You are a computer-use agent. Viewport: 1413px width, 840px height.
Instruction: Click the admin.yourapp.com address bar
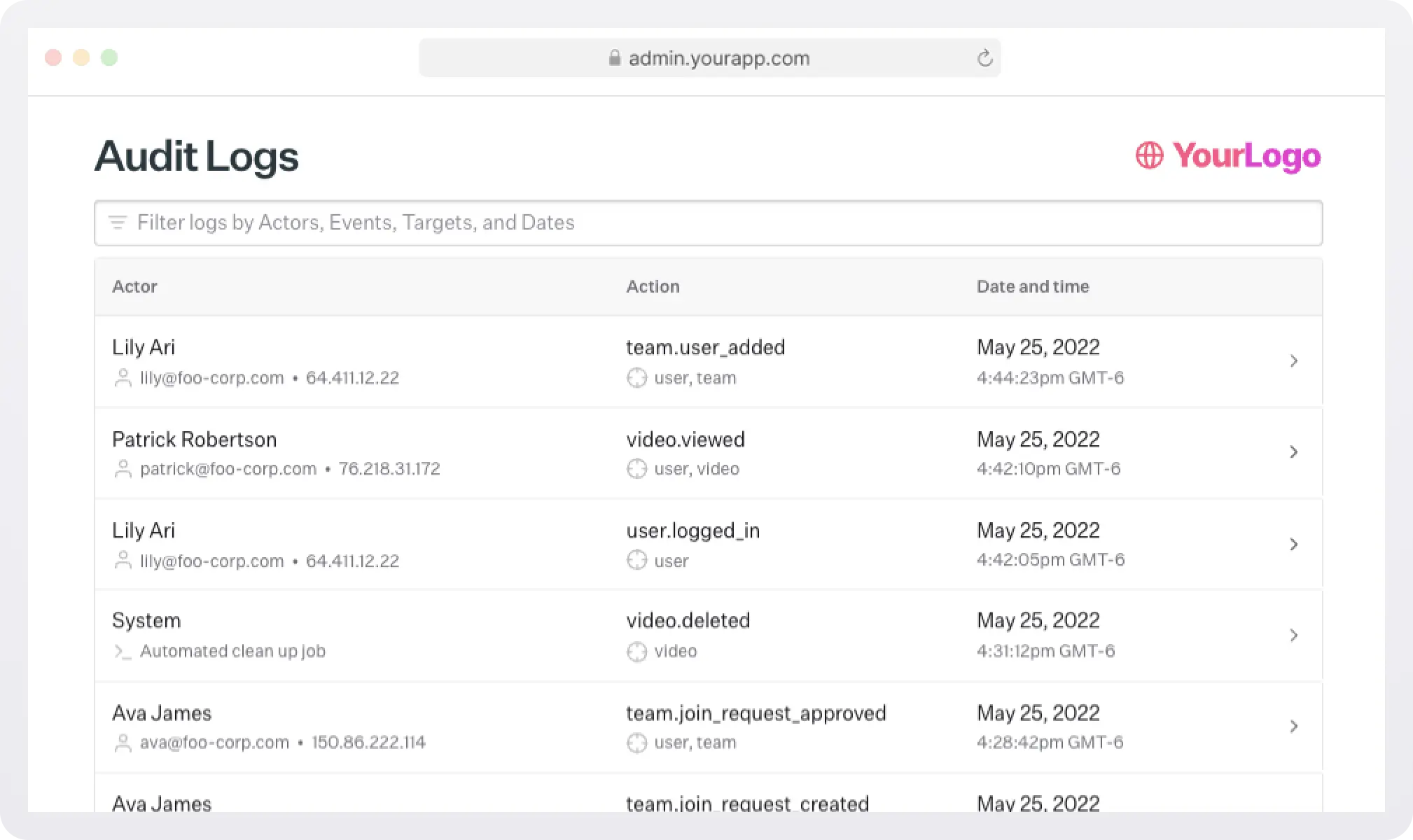[x=718, y=58]
